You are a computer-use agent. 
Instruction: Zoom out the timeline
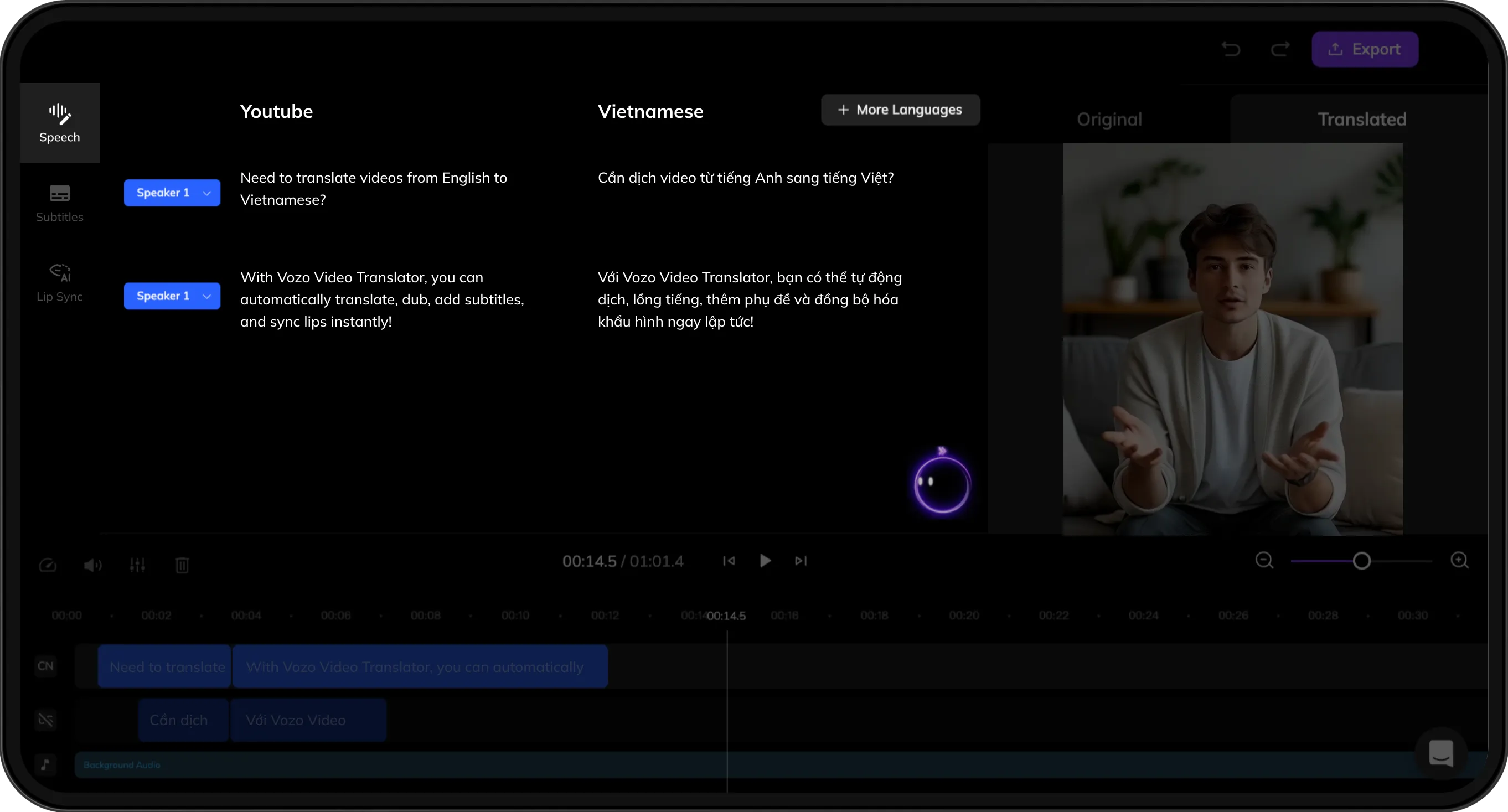(x=1264, y=561)
